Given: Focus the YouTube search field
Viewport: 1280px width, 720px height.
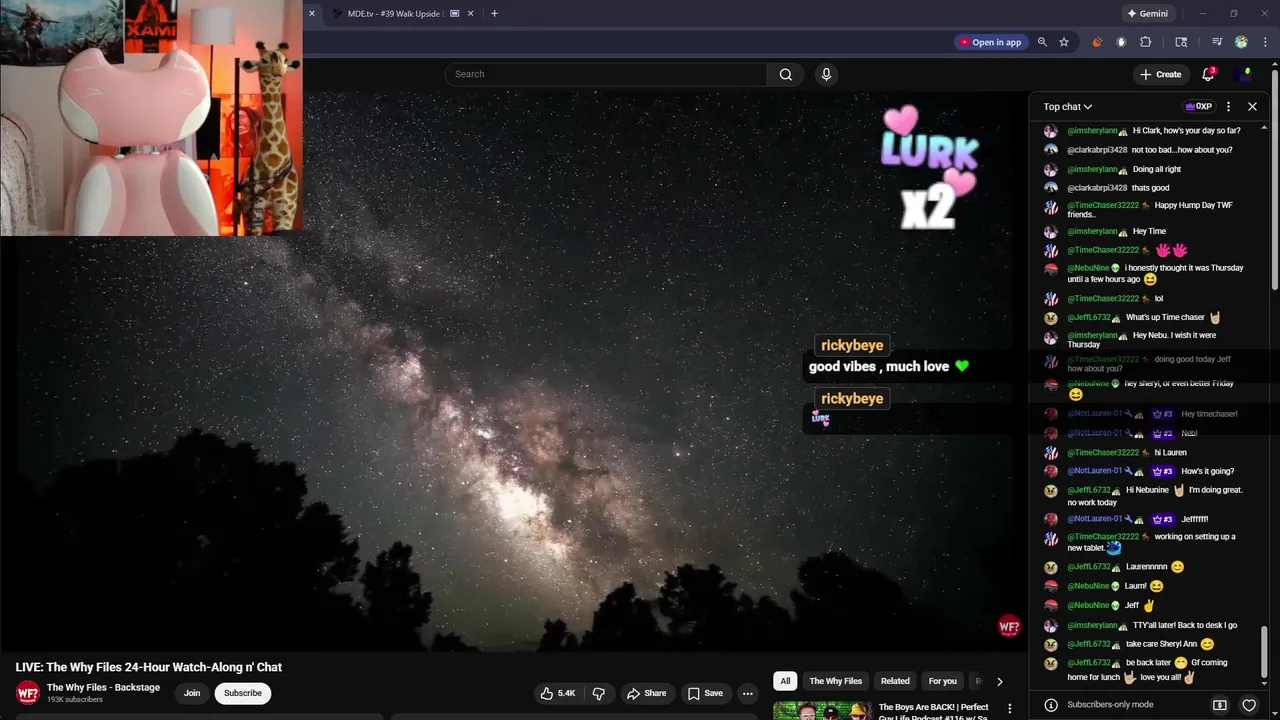Looking at the screenshot, I should (x=606, y=74).
